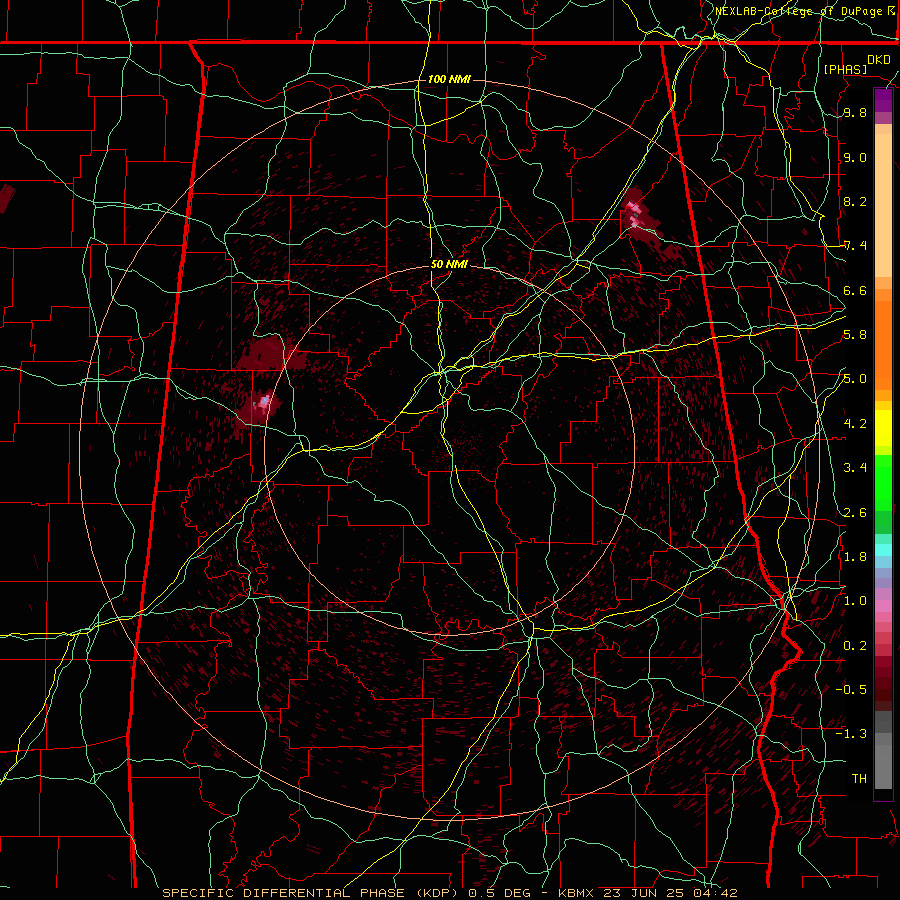Click the [PHAS] units label
The width and height of the screenshot is (900, 900).
(845, 69)
